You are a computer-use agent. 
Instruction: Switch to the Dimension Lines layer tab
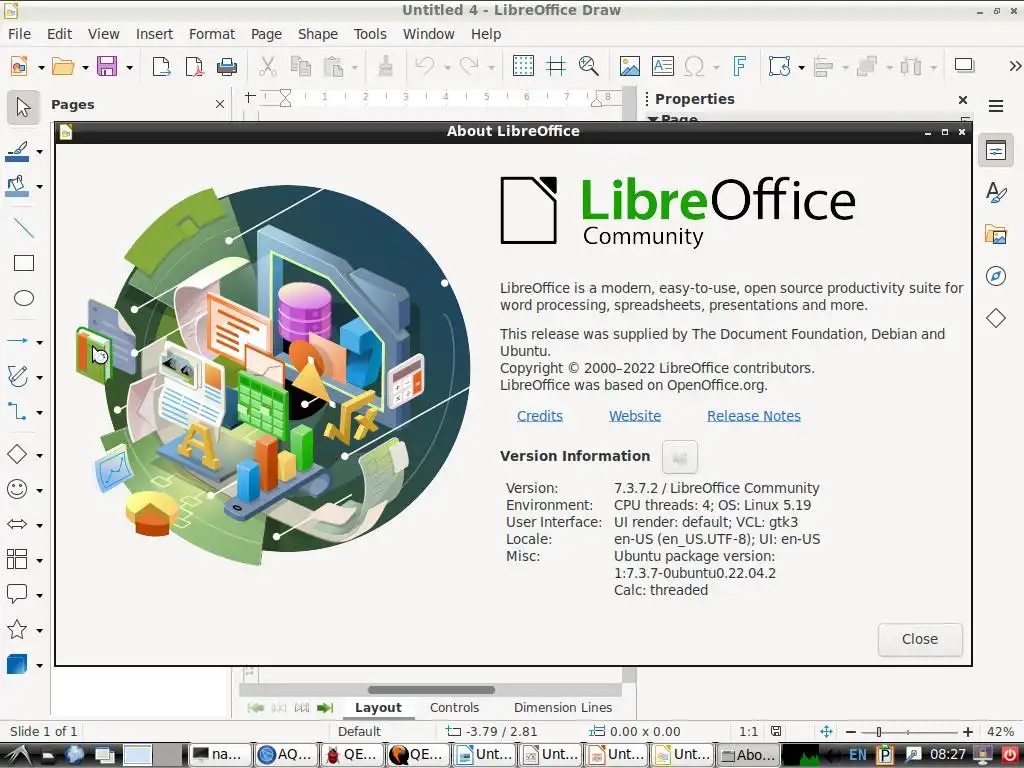(x=563, y=707)
